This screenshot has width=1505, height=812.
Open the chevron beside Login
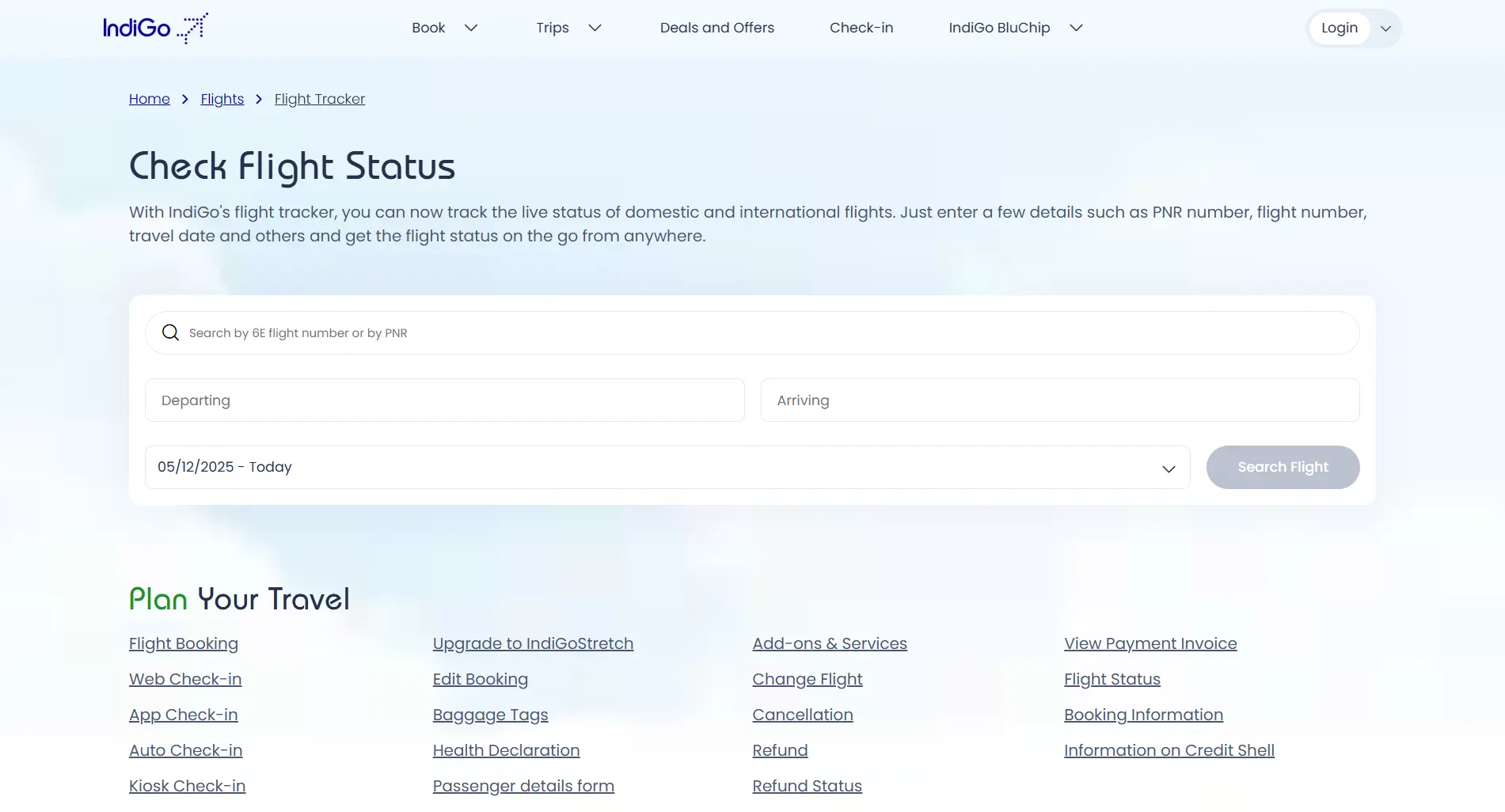point(1385,28)
